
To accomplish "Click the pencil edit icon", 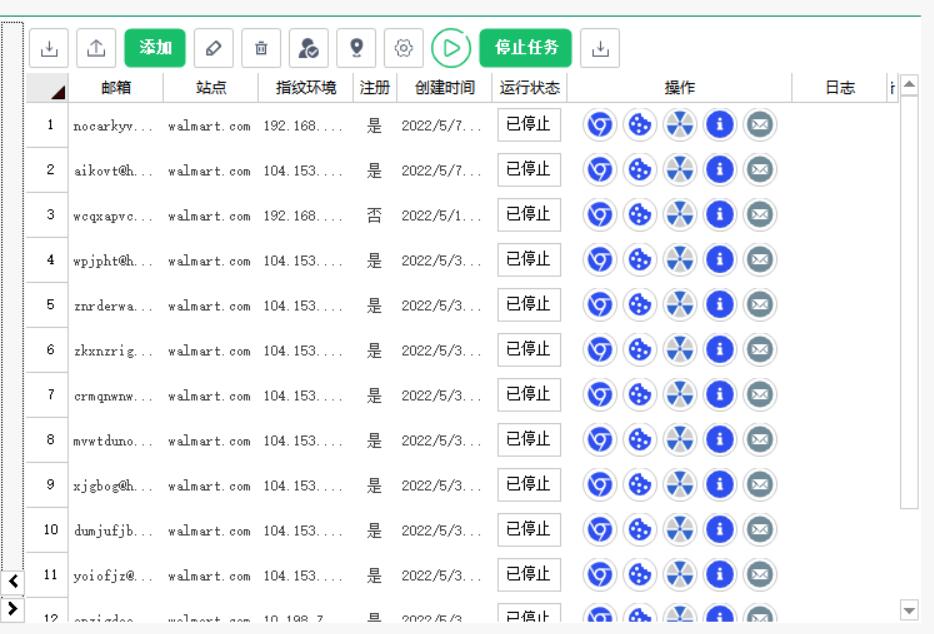I will [213, 48].
